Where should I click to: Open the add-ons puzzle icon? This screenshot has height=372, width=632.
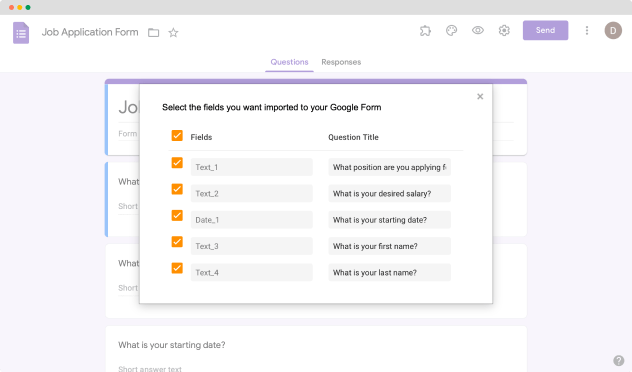click(x=425, y=31)
